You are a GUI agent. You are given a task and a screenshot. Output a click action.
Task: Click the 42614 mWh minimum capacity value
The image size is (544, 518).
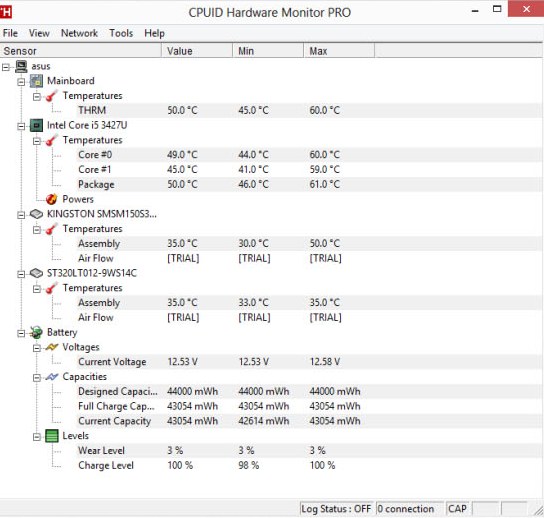click(264, 421)
